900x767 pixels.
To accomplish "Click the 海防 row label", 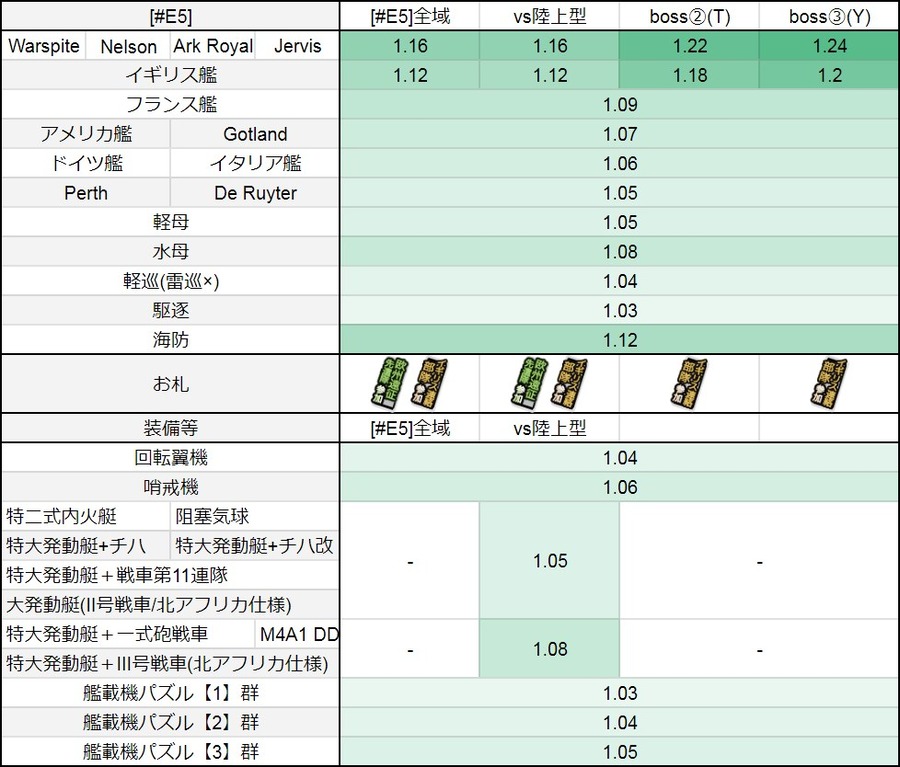I will point(170,340).
